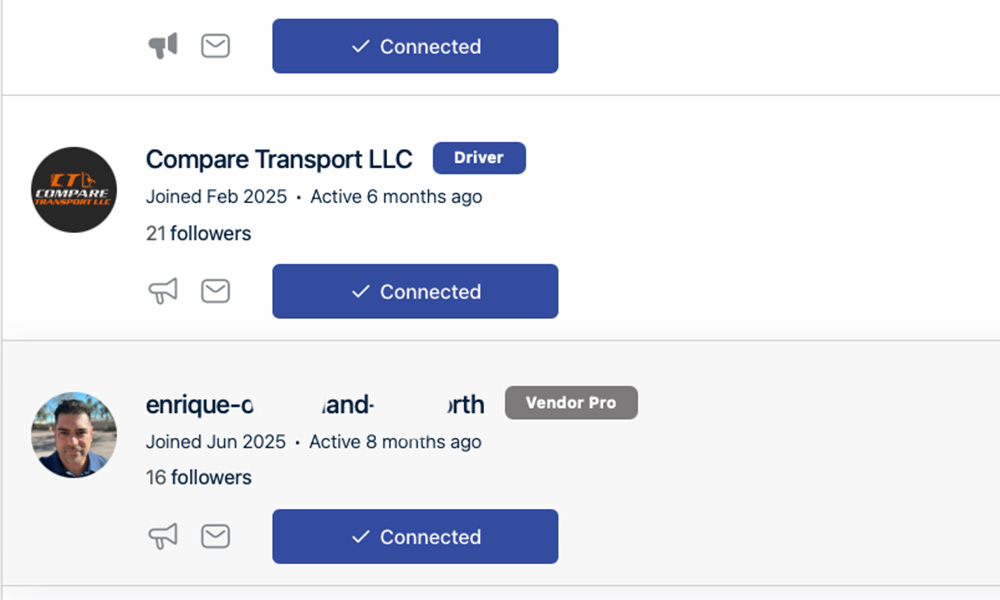The image size is (1000, 600).
Task: Open the enrique profile name link
Action: point(315,404)
